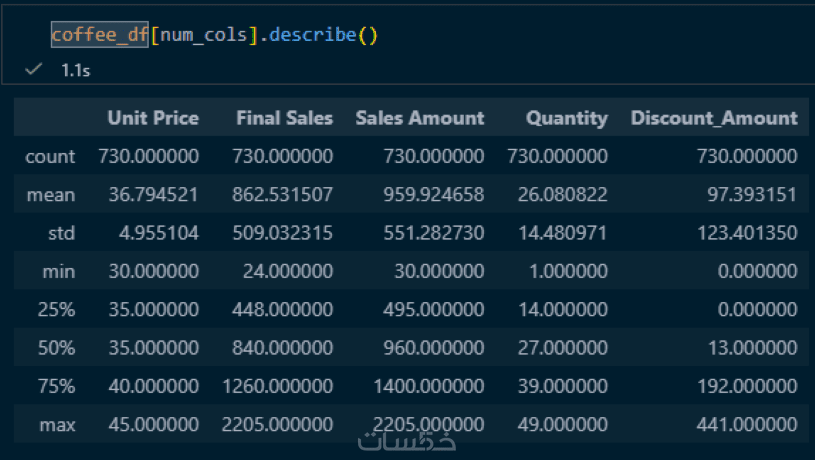Select the Discount_Amount column header
Screen dimensions: 815x460
pos(713,118)
